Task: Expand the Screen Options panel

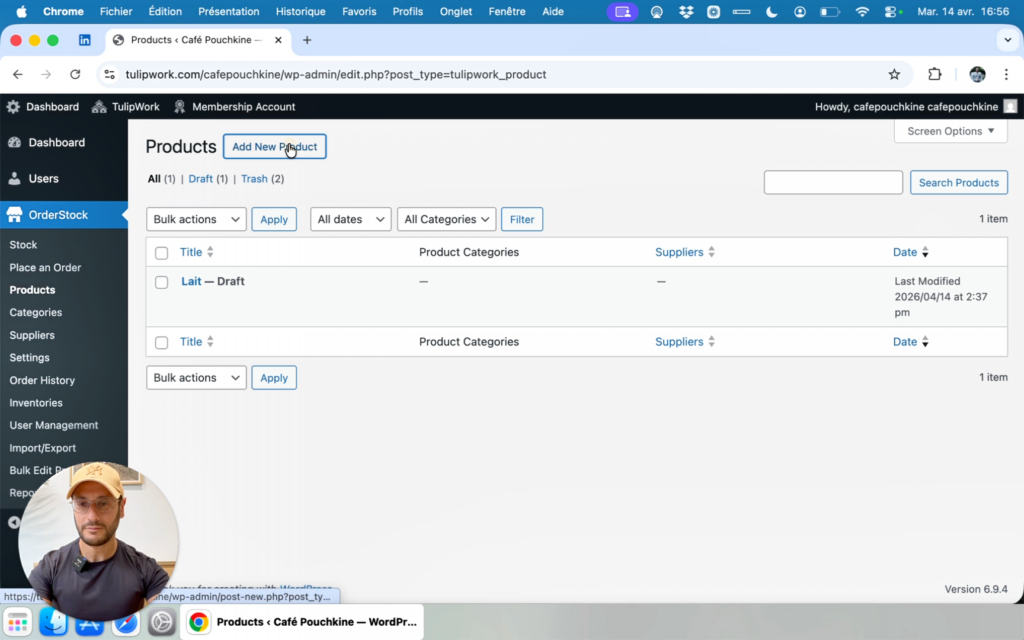Action: 950,131
